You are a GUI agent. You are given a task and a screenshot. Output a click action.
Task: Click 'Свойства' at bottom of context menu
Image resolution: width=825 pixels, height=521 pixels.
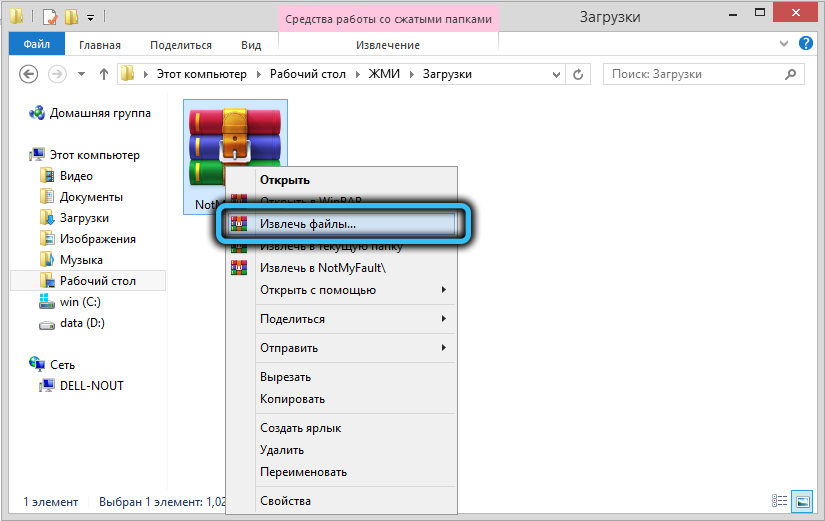[285, 501]
